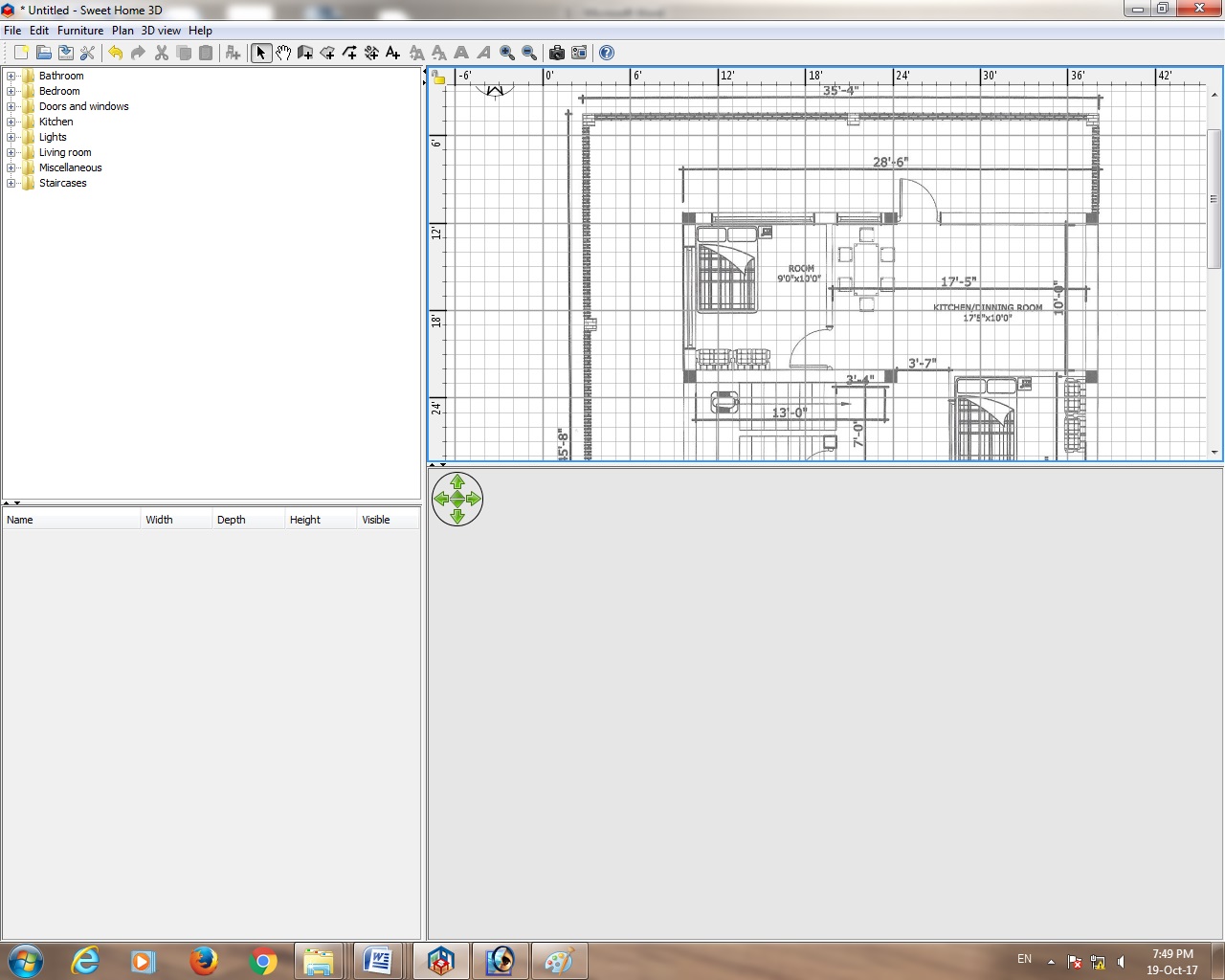
Task: Expand the Staircases category
Action: point(11,183)
